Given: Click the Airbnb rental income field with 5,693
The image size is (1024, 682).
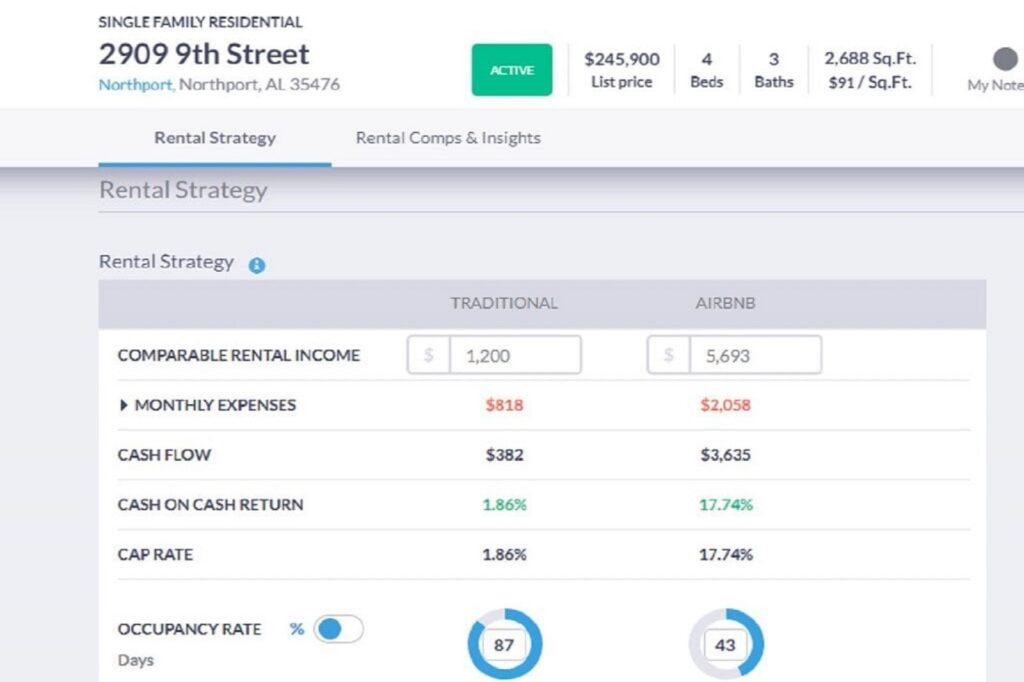Looking at the screenshot, I should [755, 355].
